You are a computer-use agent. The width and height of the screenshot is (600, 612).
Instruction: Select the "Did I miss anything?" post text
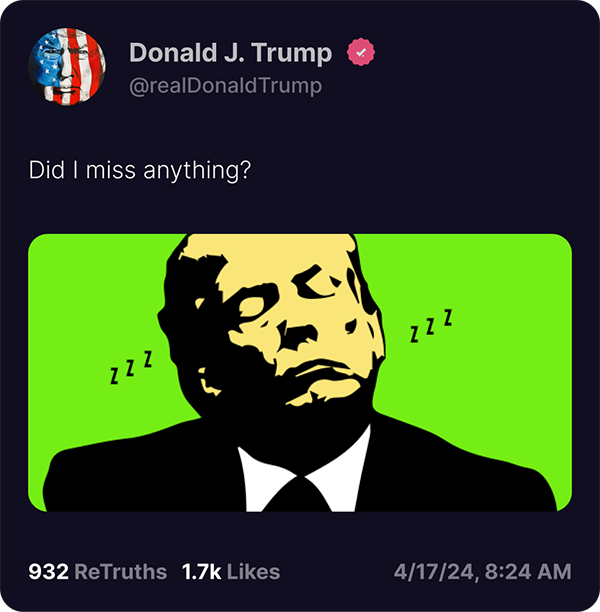pos(140,171)
